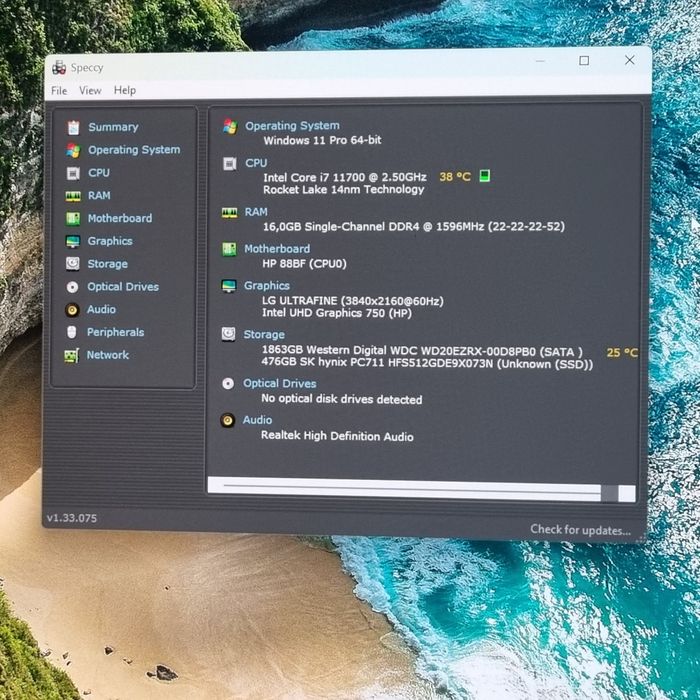700x700 pixels.
Task: Show Motherboard details from sidebar
Action: (120, 218)
